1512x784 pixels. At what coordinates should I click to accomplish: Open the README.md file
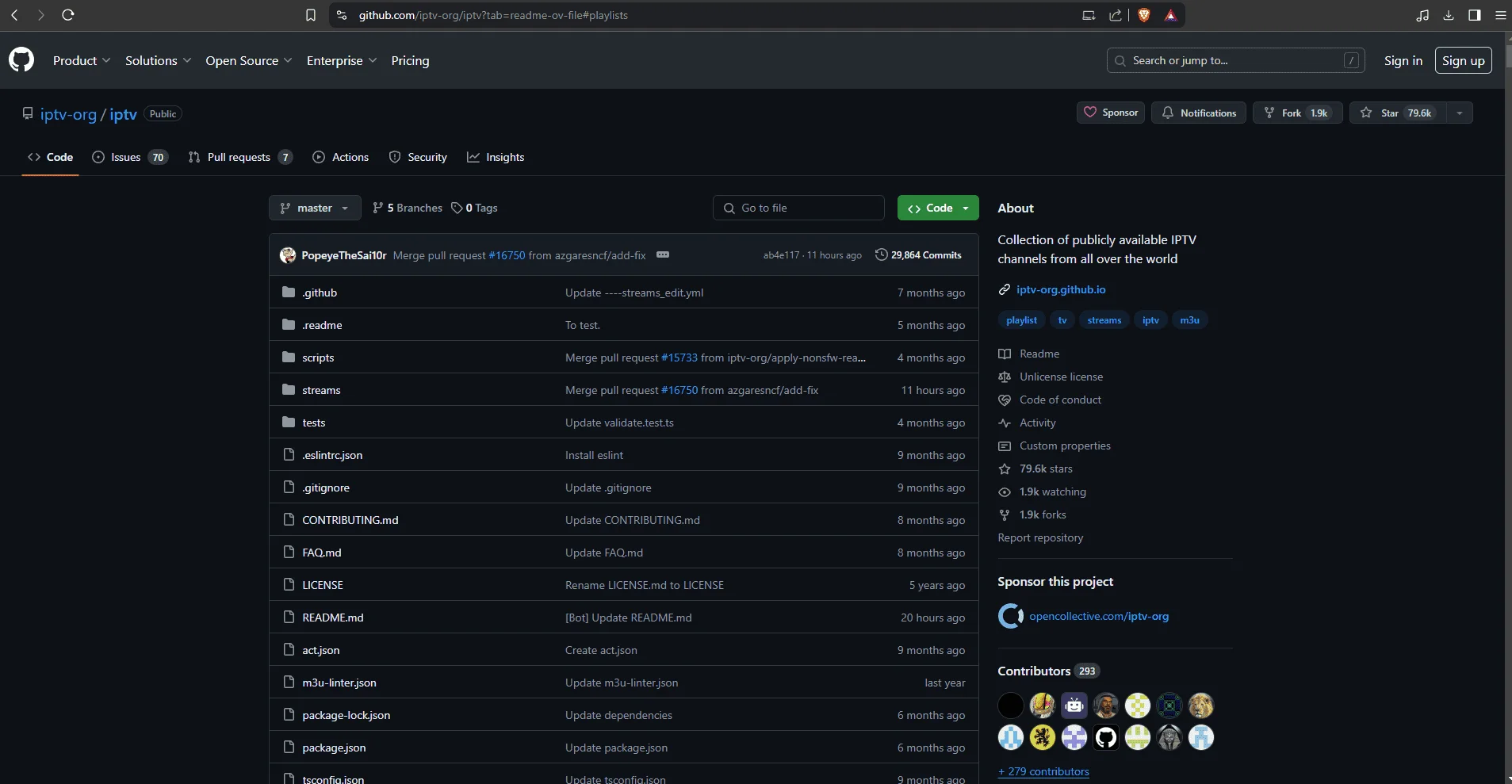click(x=333, y=618)
